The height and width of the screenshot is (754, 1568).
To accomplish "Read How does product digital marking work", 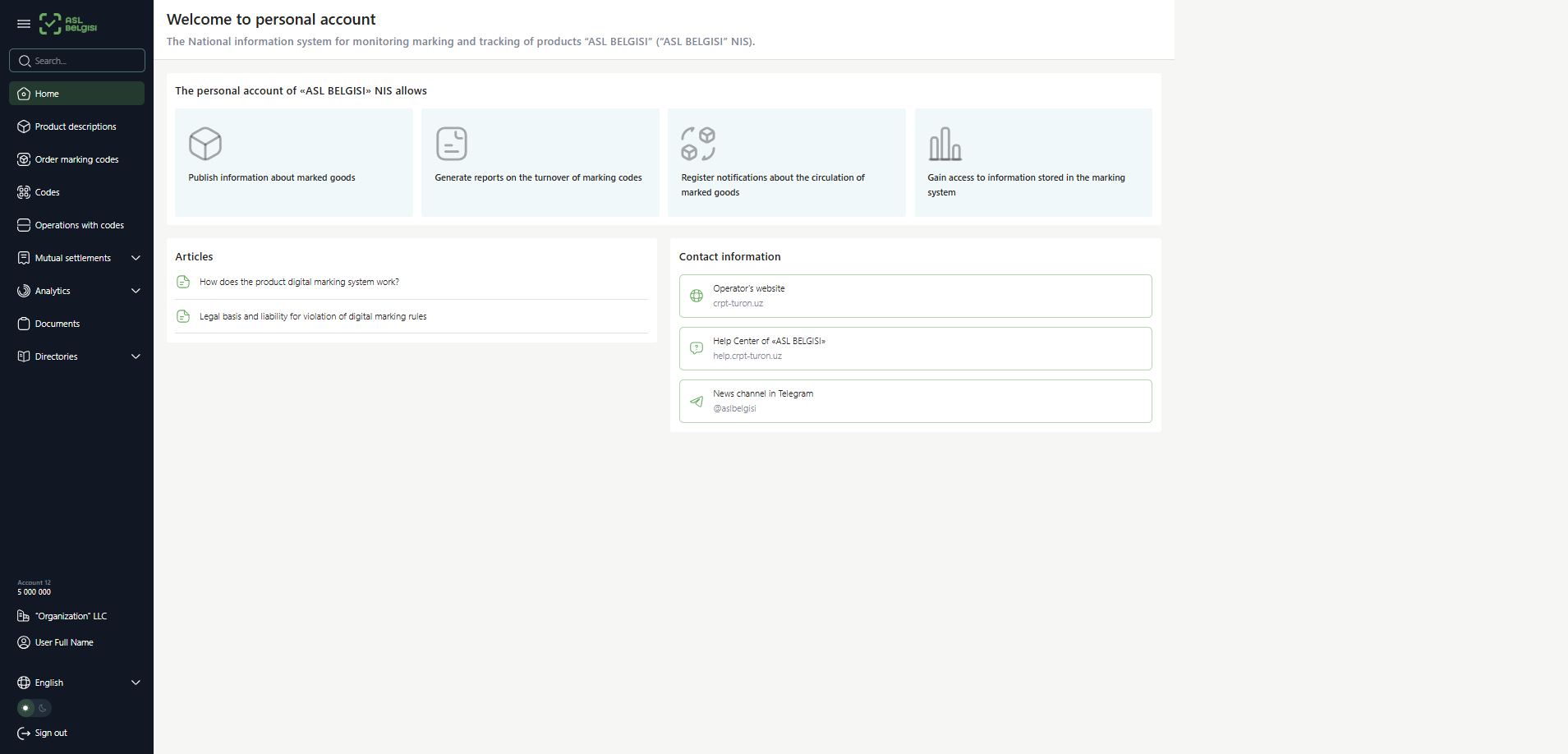I will click(299, 282).
